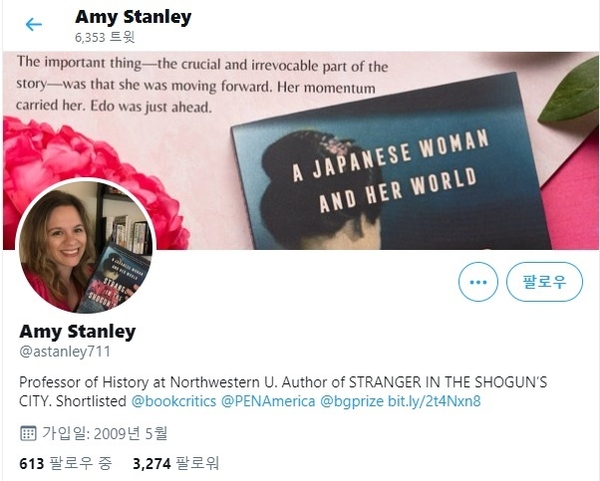This screenshot has width=600, height=481.
Task: Open Amy Stanley's profile photo
Action: [85, 246]
